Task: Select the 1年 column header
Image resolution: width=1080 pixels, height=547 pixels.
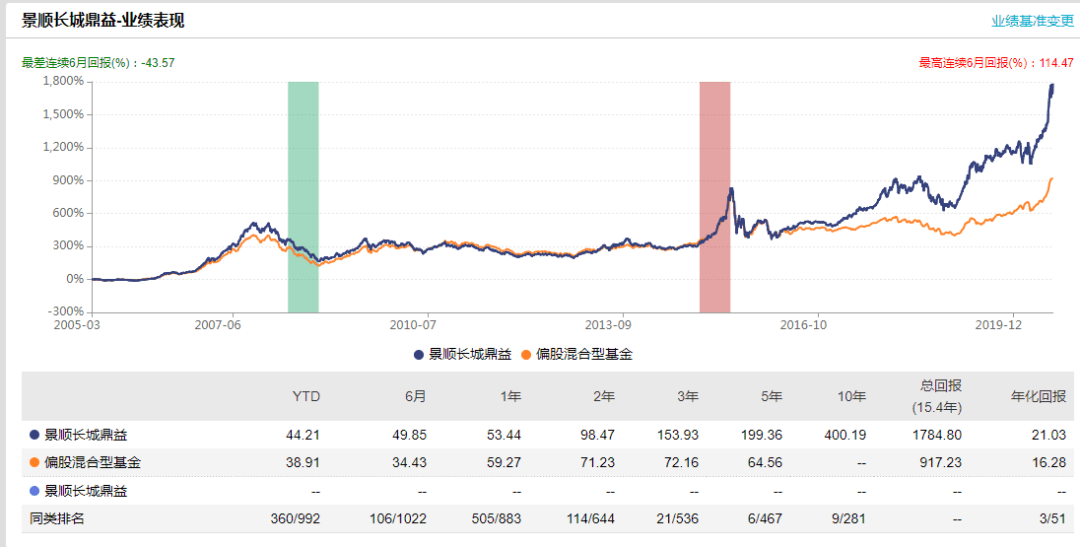Action: tap(510, 396)
